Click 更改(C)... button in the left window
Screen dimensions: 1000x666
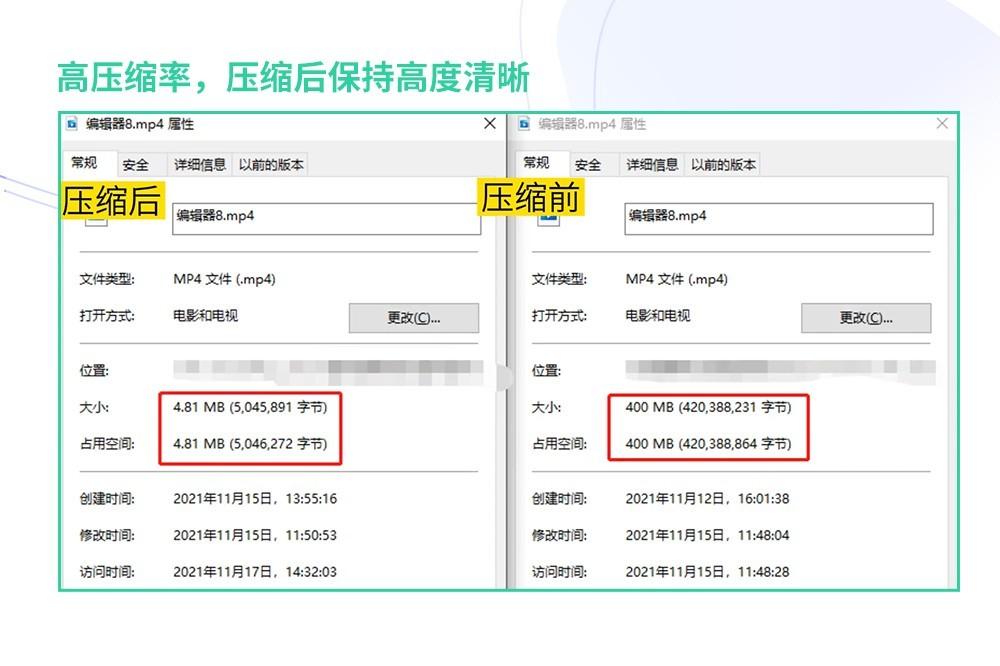pyautogui.click(x=414, y=318)
